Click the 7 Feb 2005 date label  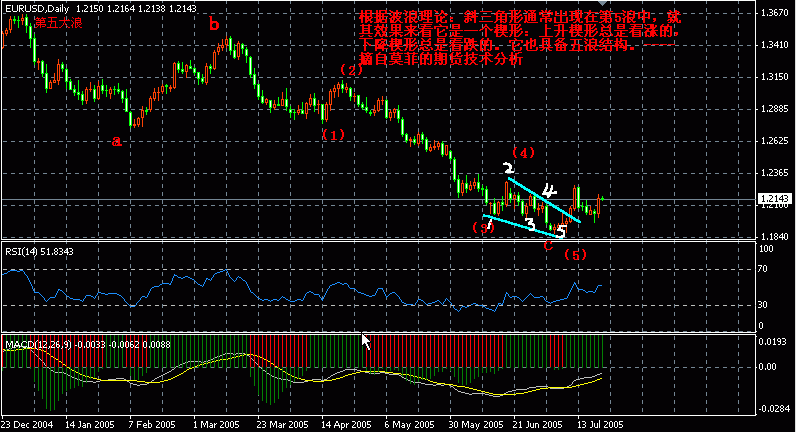(151, 424)
